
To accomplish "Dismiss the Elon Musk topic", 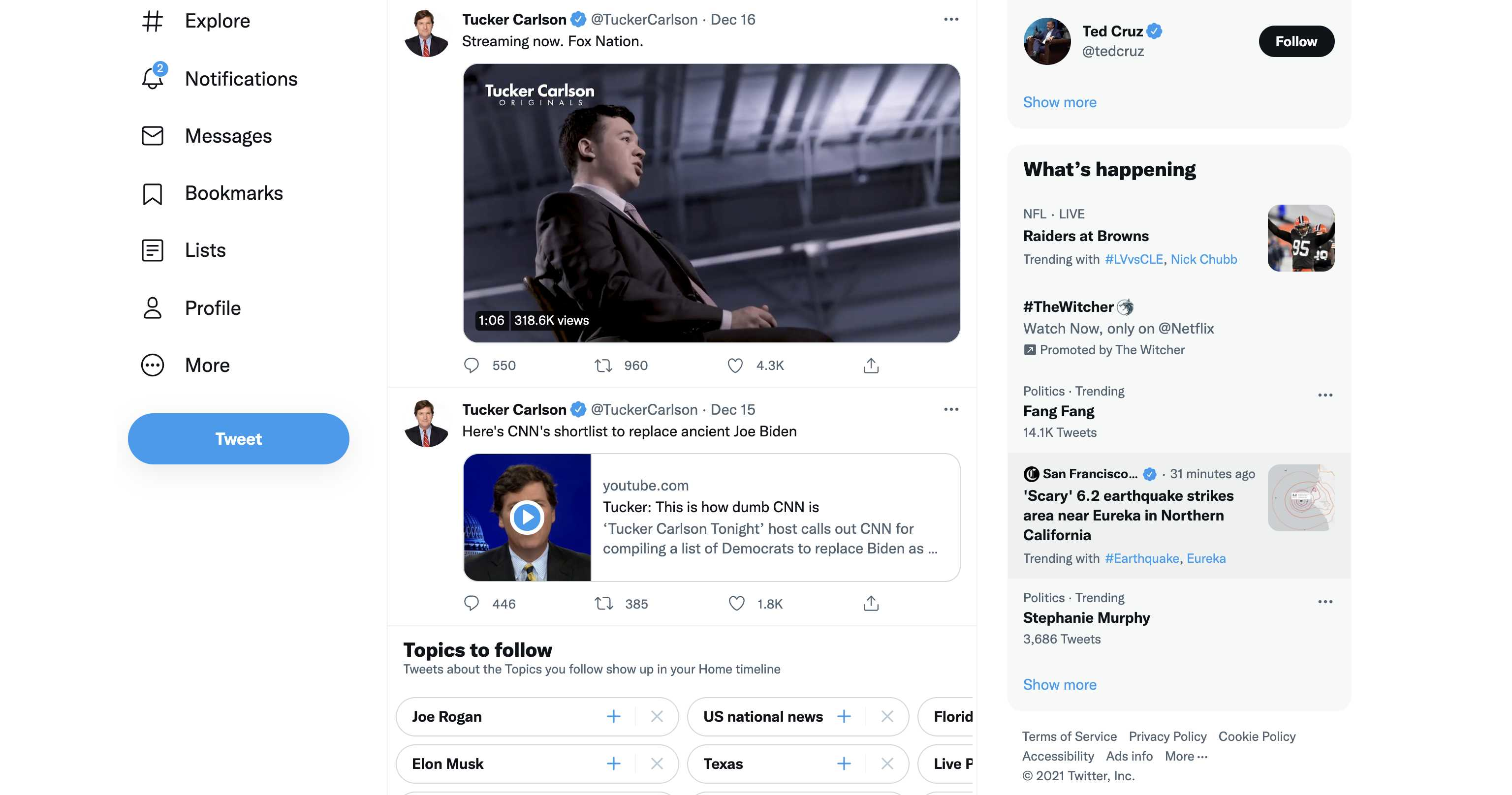I will tap(657, 764).
